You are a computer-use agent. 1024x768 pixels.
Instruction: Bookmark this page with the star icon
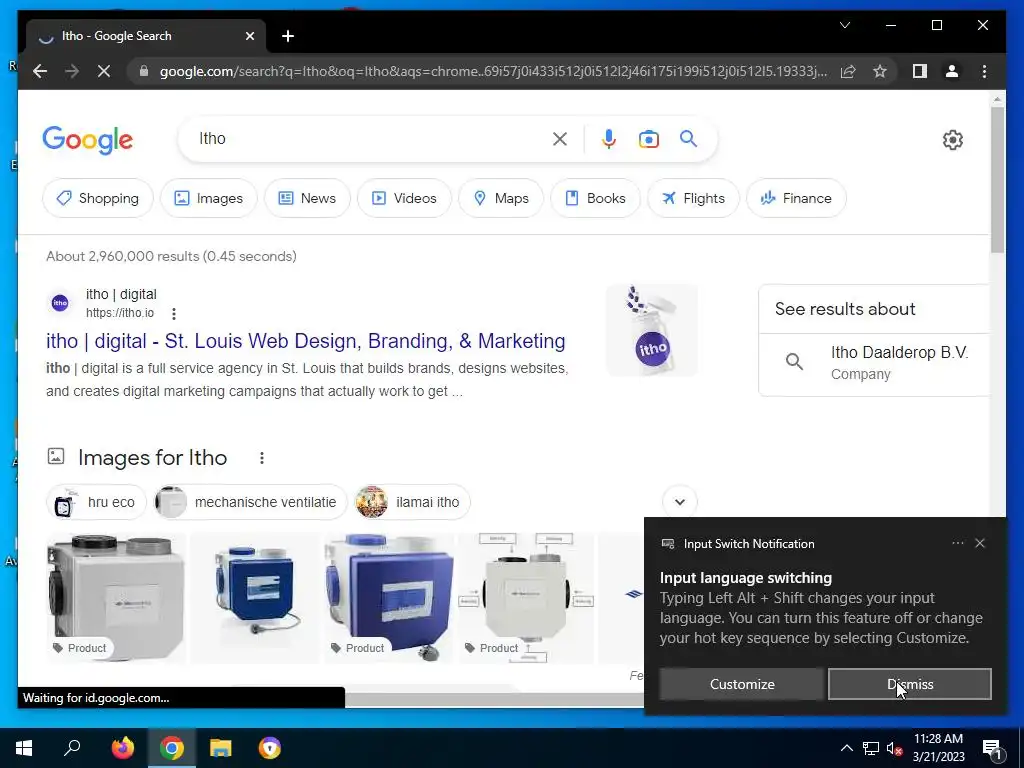point(880,71)
